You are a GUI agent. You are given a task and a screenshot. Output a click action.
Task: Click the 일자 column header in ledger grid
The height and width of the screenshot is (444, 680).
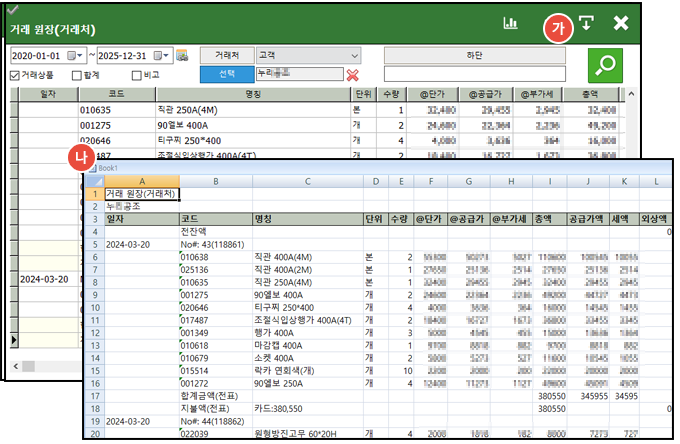(x=48, y=94)
